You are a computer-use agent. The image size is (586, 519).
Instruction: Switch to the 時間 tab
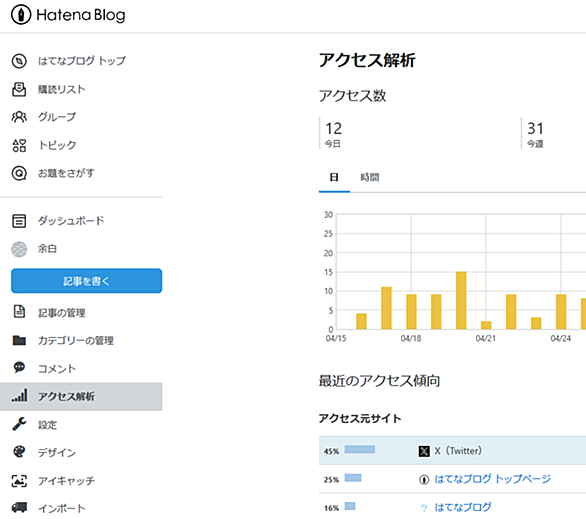tap(370, 177)
